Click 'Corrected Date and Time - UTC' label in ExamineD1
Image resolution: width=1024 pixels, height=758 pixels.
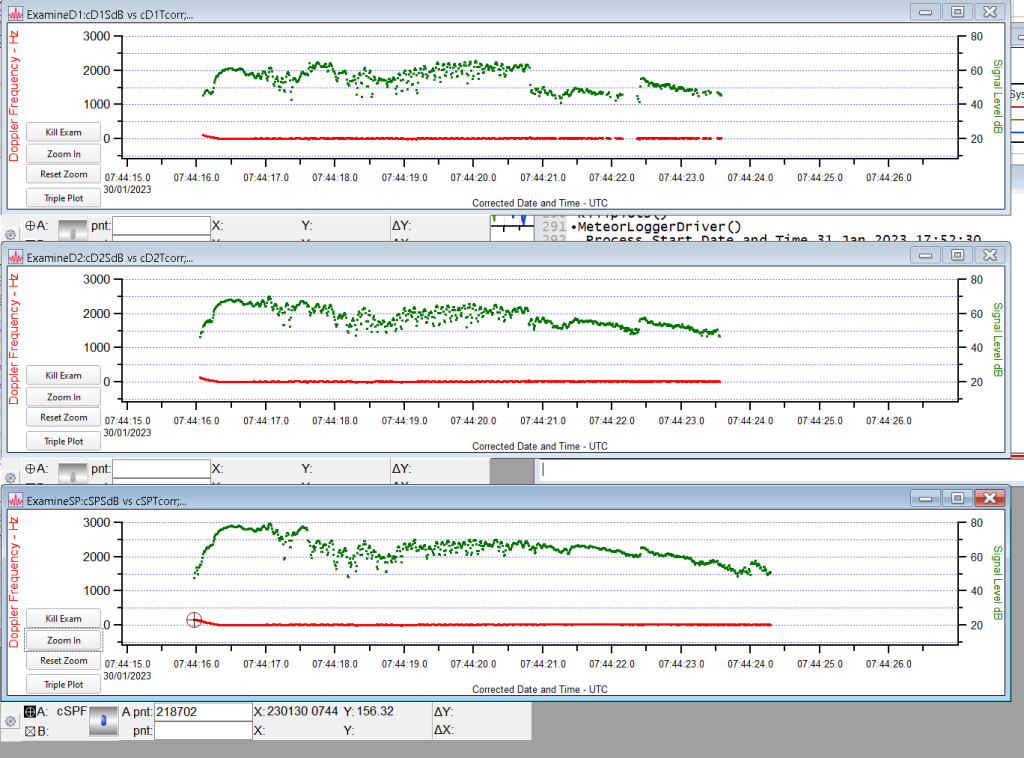[539, 203]
